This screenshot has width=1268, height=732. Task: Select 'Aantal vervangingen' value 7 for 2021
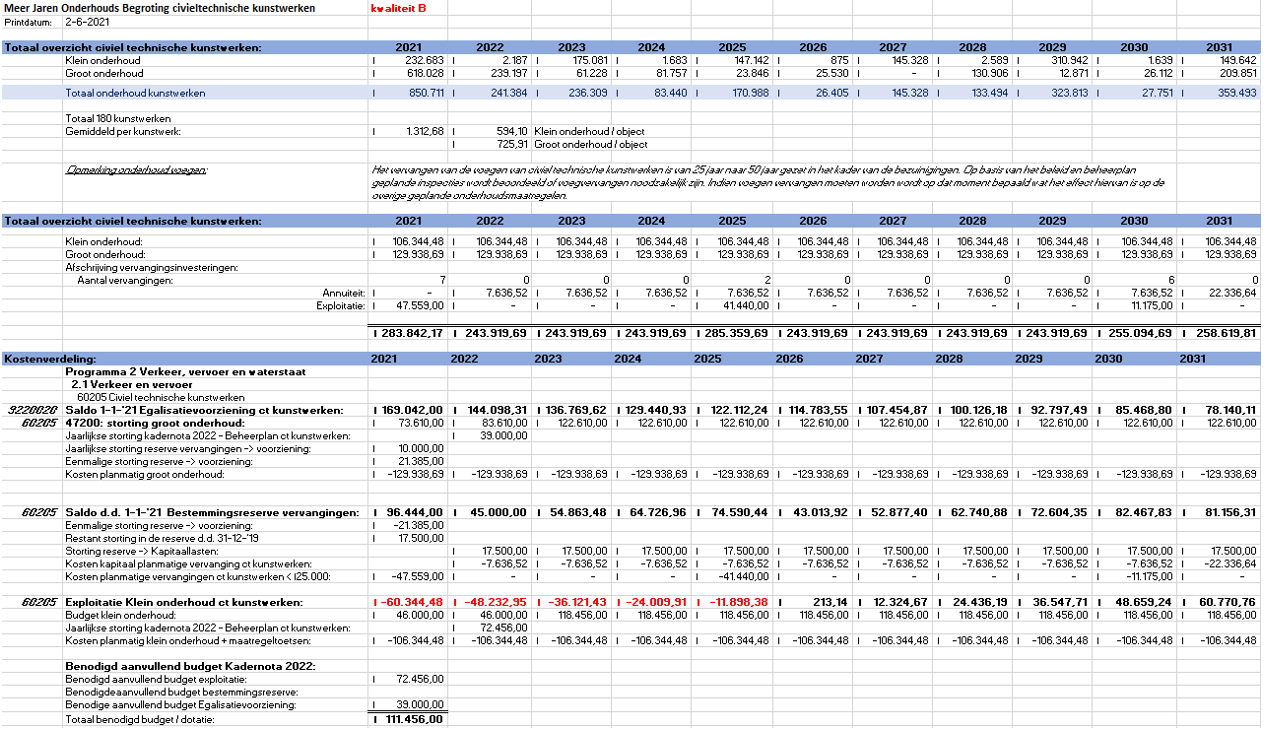441,280
